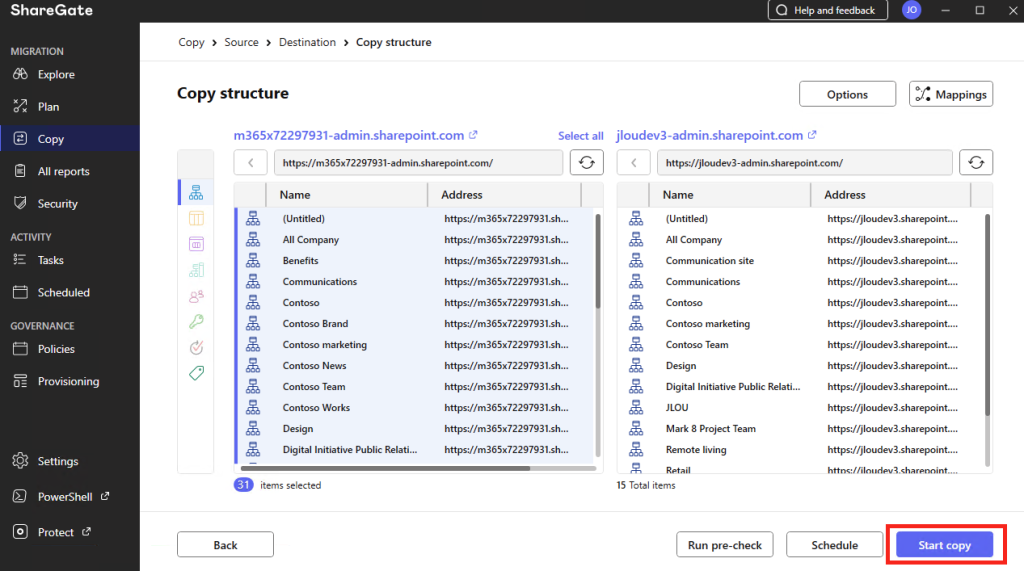Screen dimensions: 1024x571
Task: Click the source URL address field
Action: click(418, 163)
